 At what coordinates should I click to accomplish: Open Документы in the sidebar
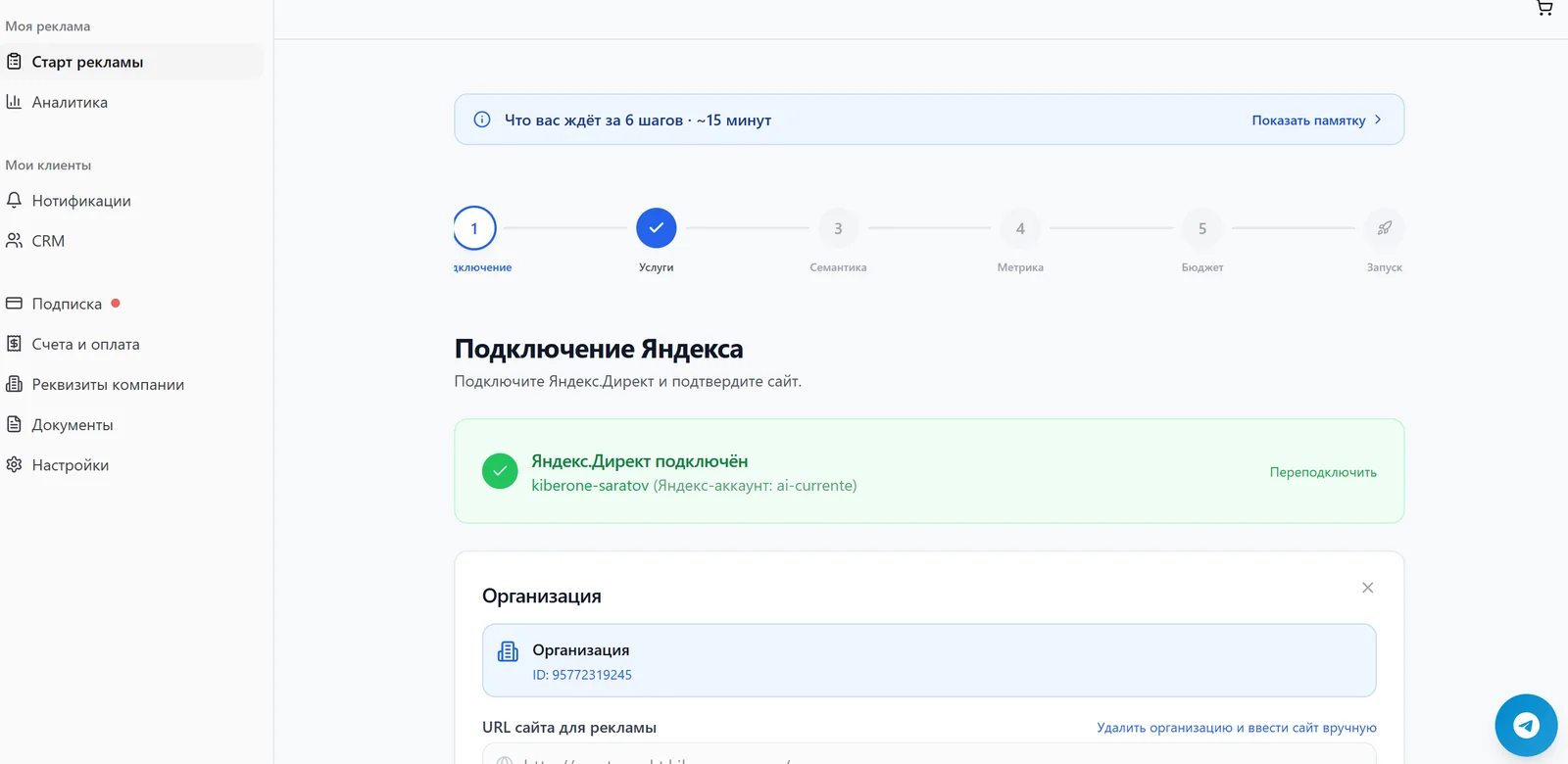coord(132,424)
